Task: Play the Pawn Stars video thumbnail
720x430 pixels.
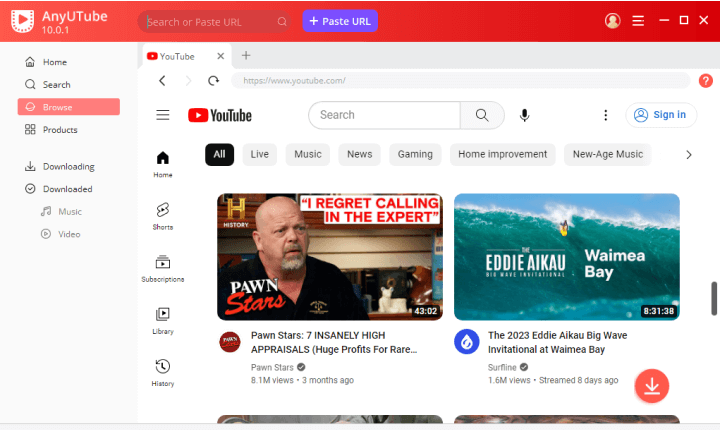Action: coord(330,257)
